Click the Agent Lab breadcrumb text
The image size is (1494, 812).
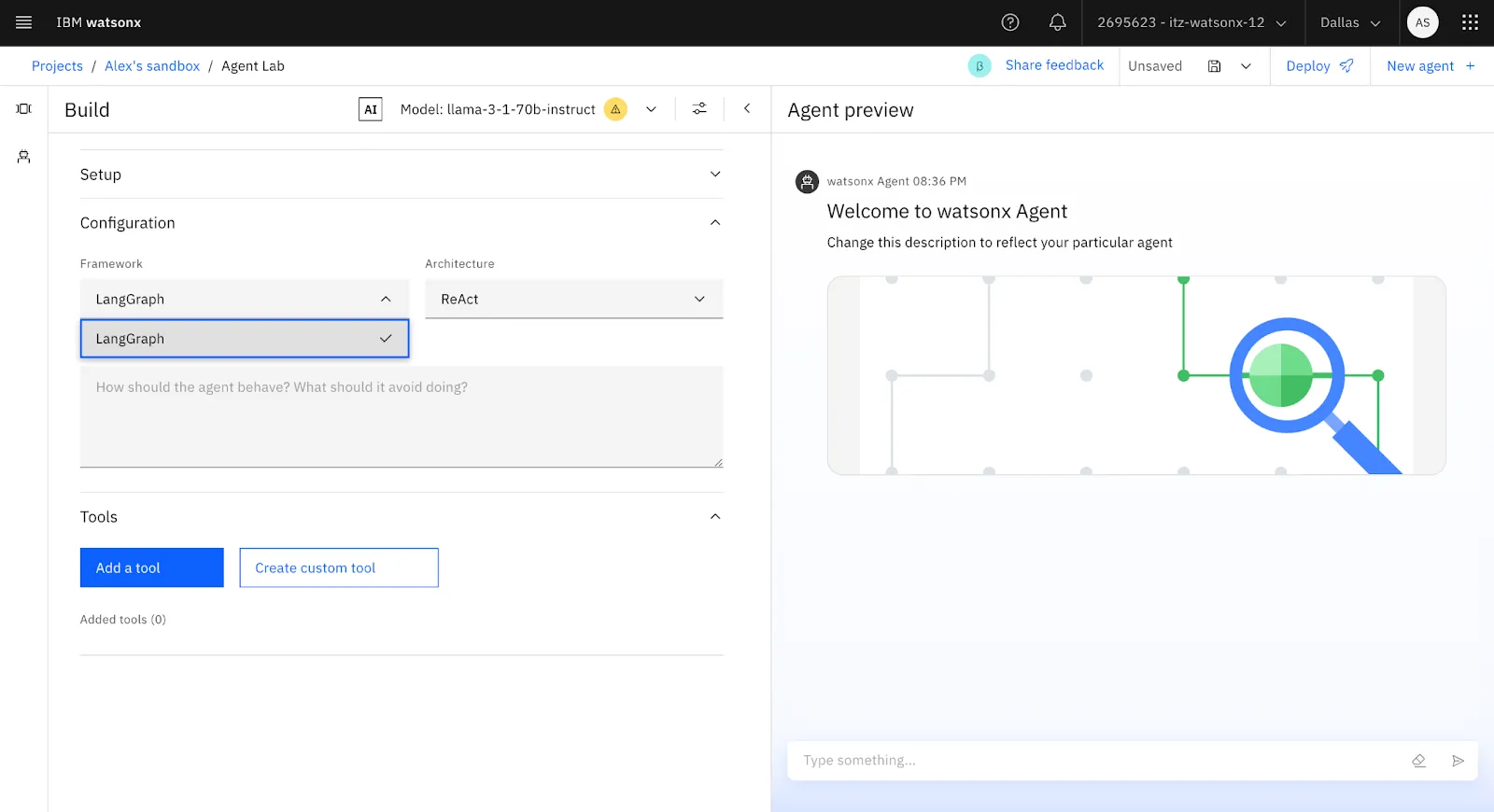(253, 66)
